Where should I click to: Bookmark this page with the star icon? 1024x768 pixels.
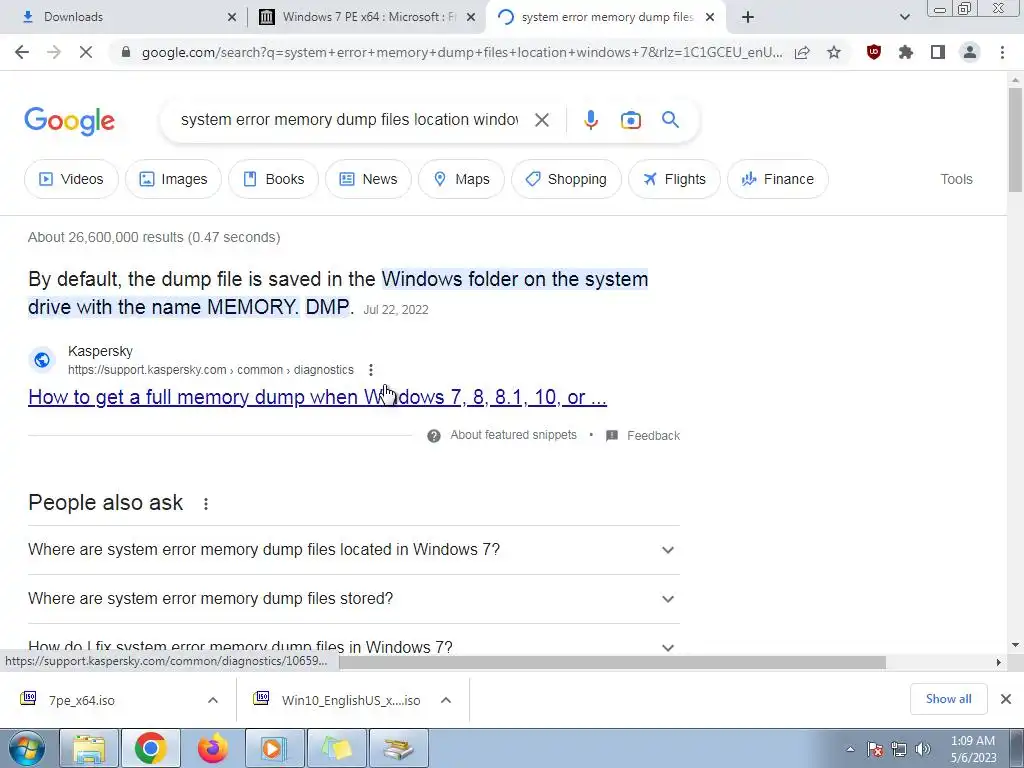coord(834,52)
